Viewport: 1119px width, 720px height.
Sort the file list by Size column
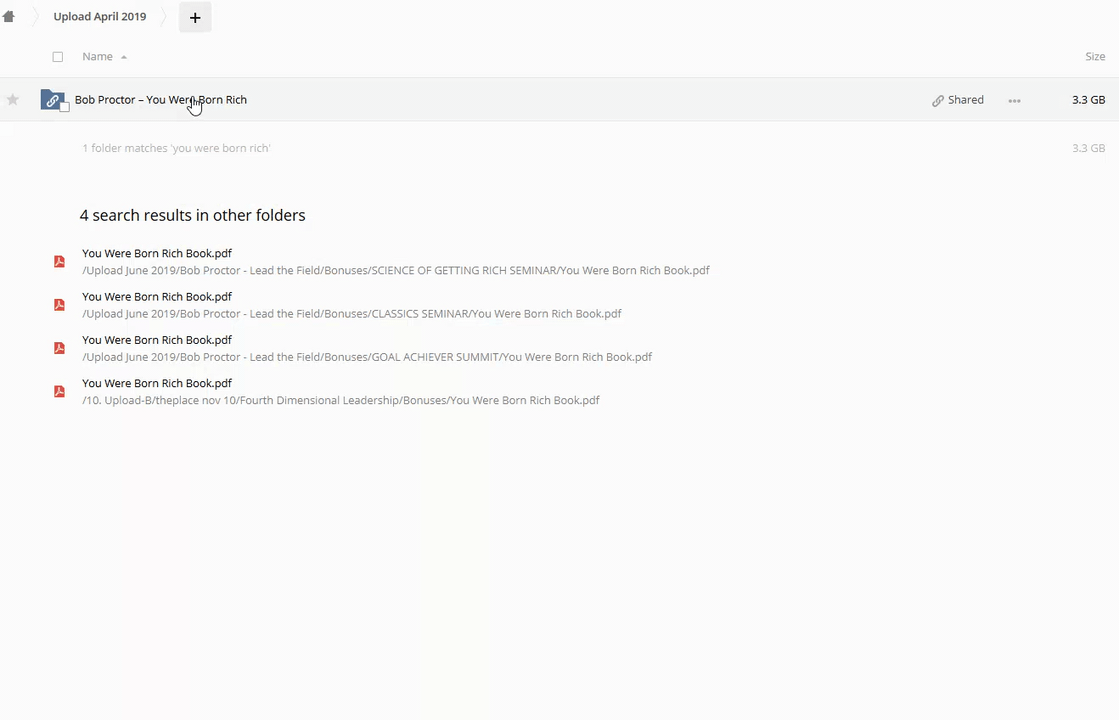click(1095, 57)
